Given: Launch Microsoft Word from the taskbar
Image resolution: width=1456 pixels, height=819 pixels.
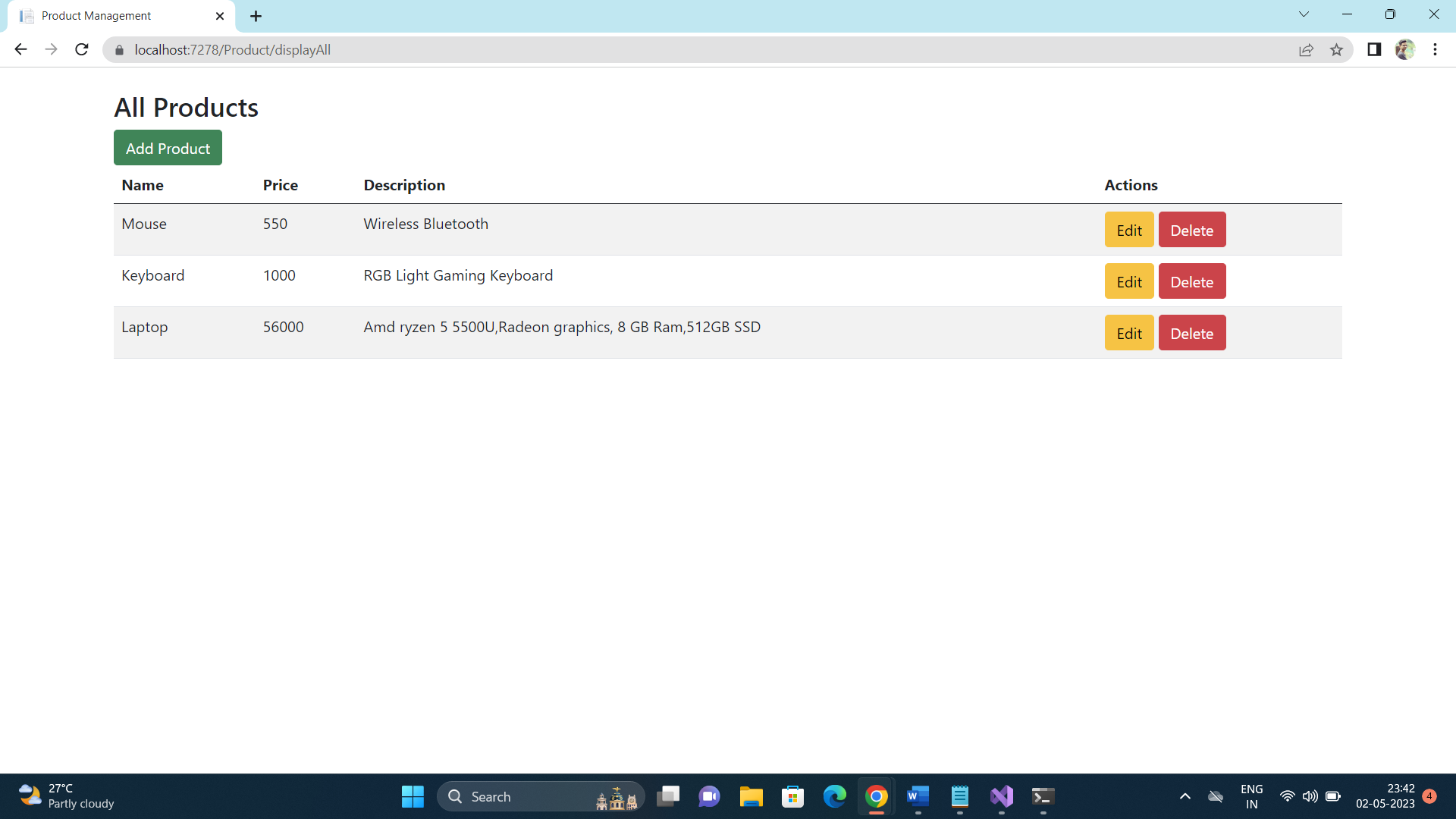Looking at the screenshot, I should pyautogui.click(x=918, y=796).
